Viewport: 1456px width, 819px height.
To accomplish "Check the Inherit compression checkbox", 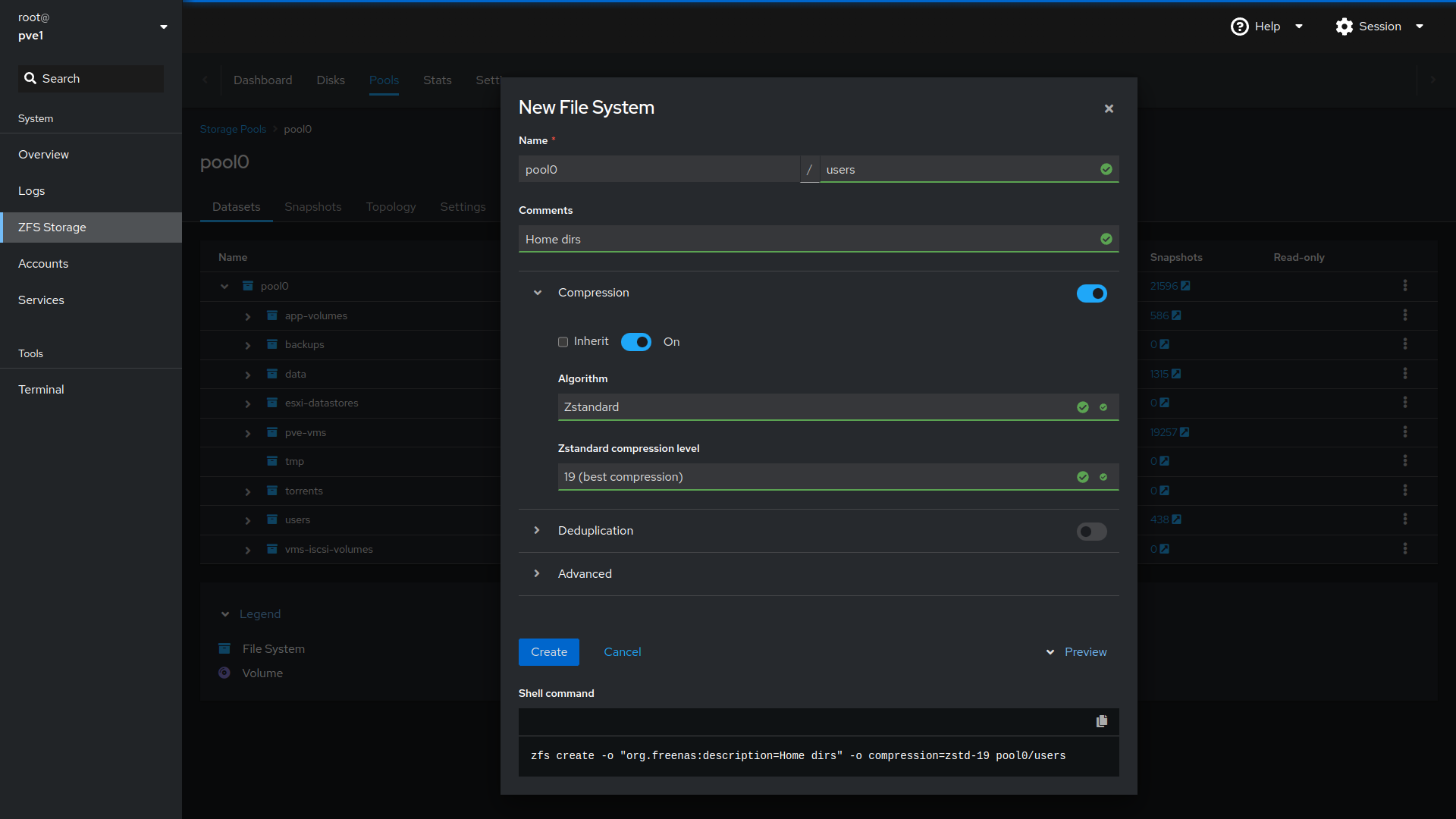I will click(563, 342).
